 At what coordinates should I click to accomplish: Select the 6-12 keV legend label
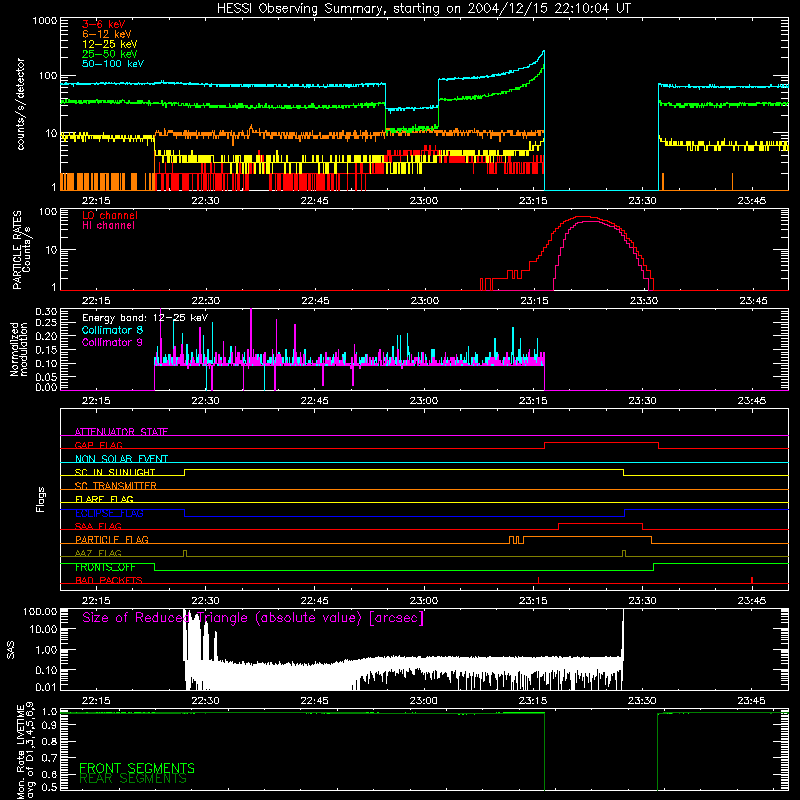coord(106,34)
